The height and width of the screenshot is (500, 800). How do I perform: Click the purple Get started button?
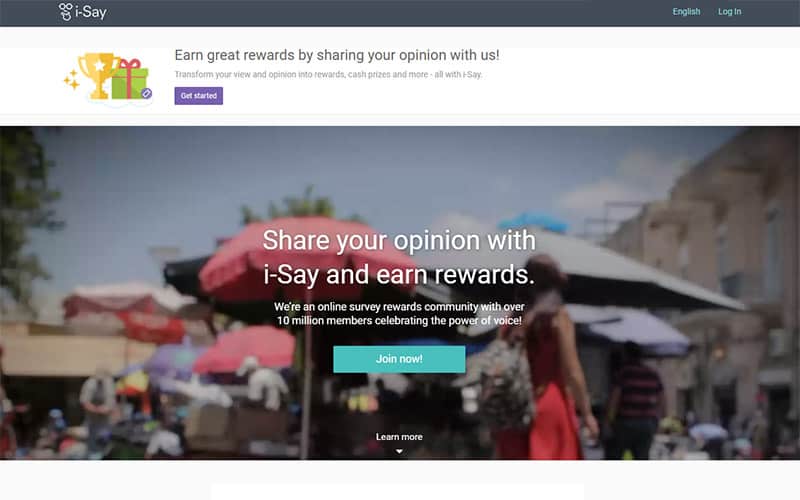198,96
